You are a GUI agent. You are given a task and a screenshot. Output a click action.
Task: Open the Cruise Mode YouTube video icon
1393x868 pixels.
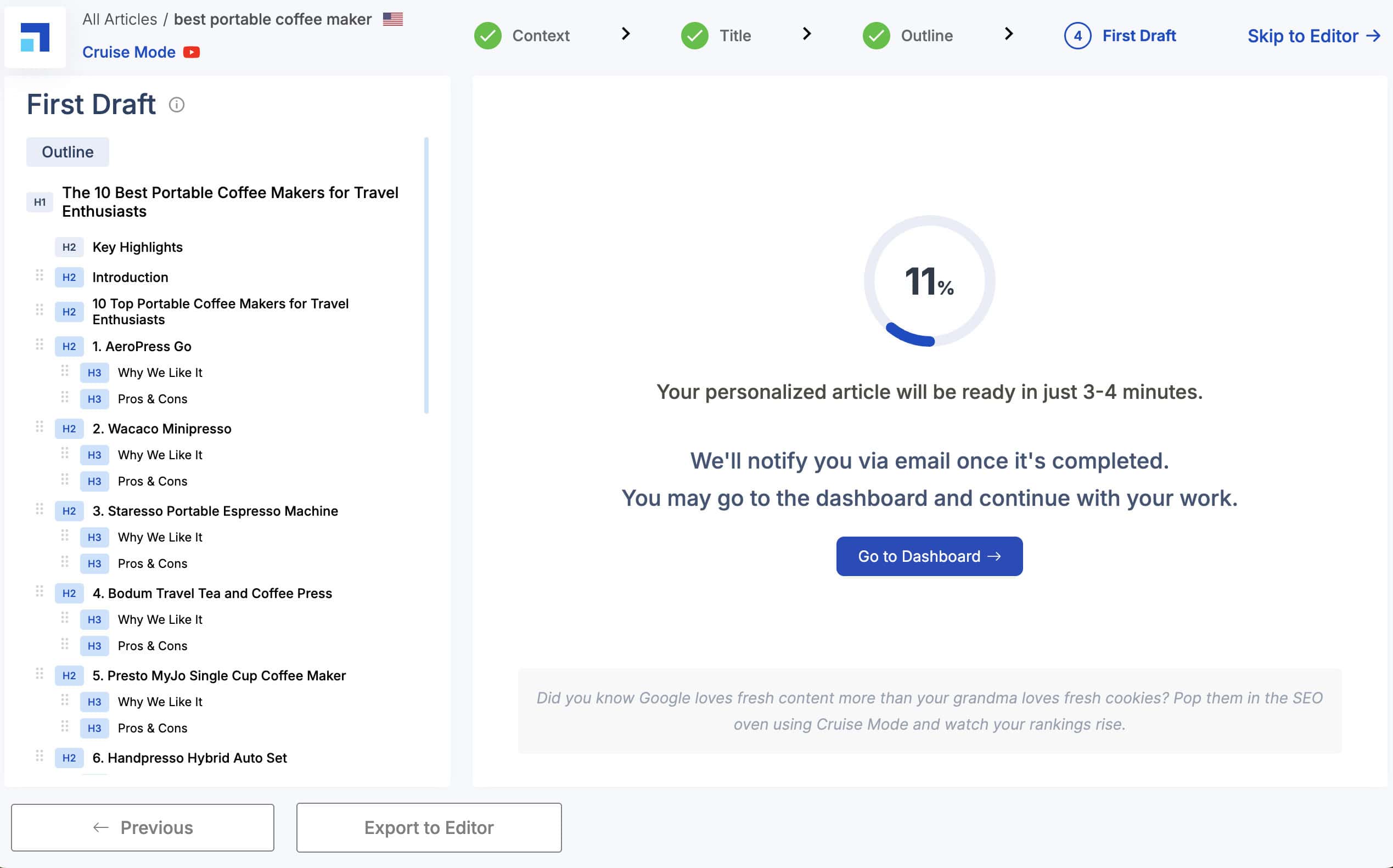tap(191, 52)
